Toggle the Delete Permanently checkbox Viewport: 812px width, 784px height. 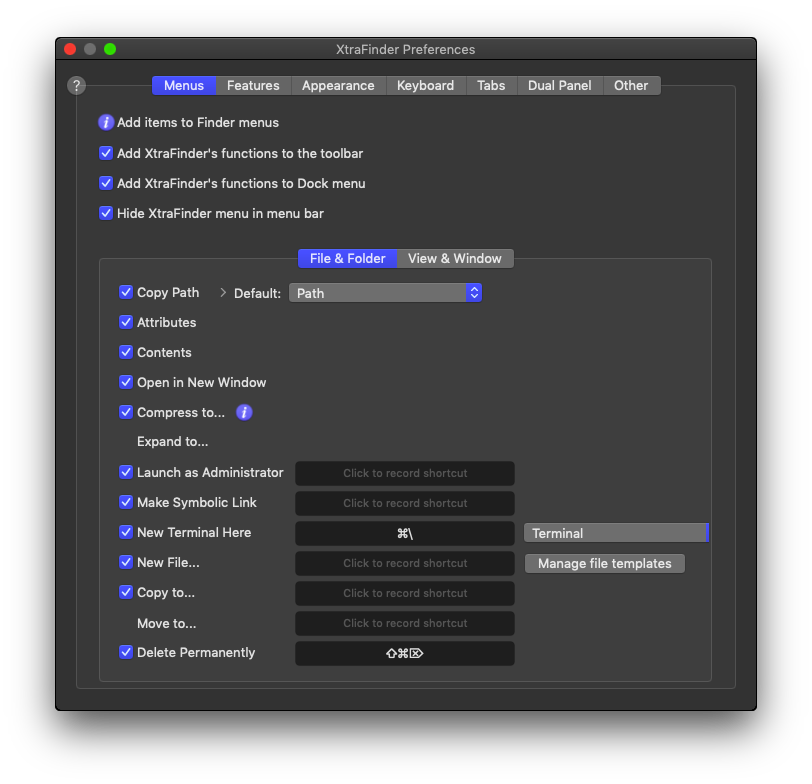coord(126,653)
